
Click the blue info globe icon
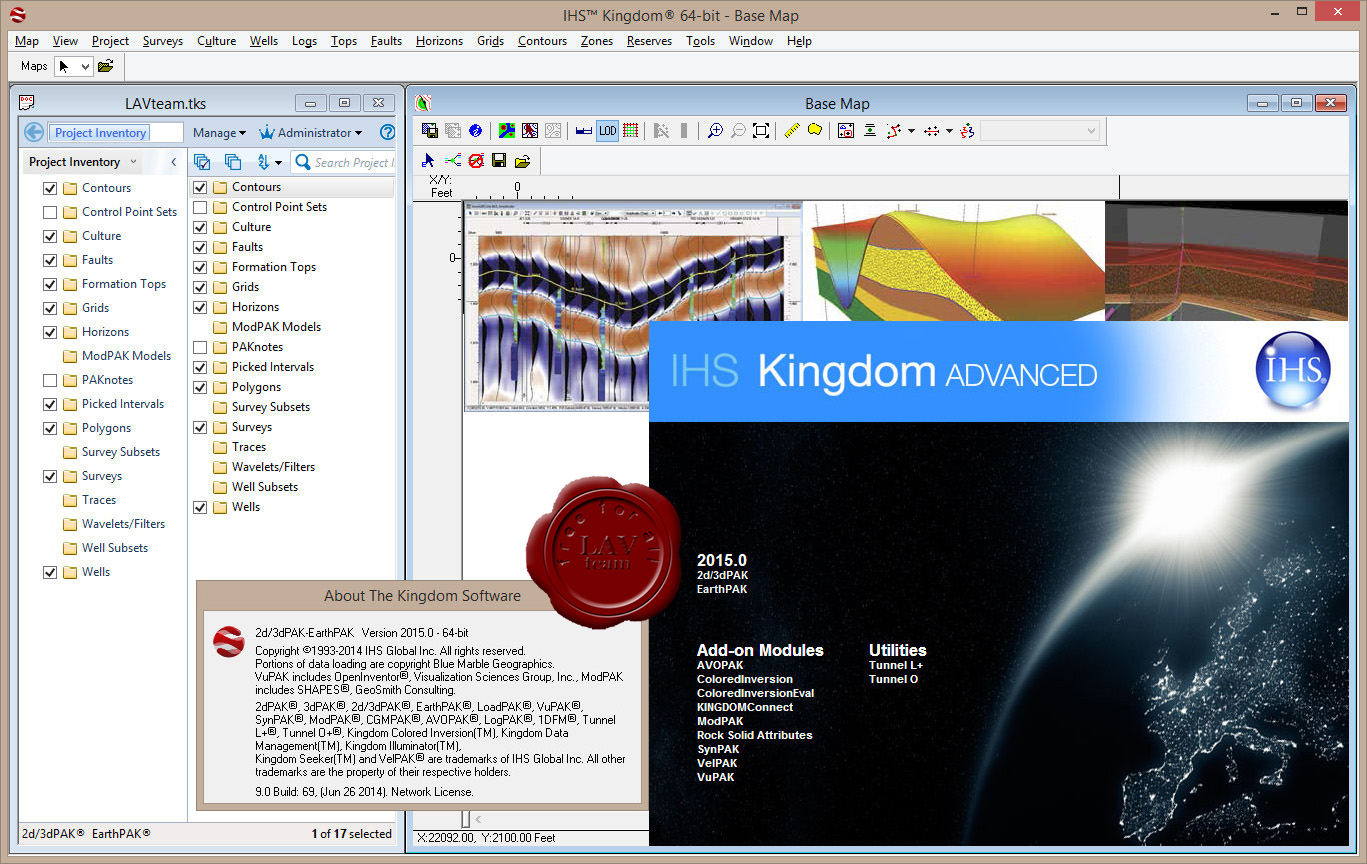[475, 131]
